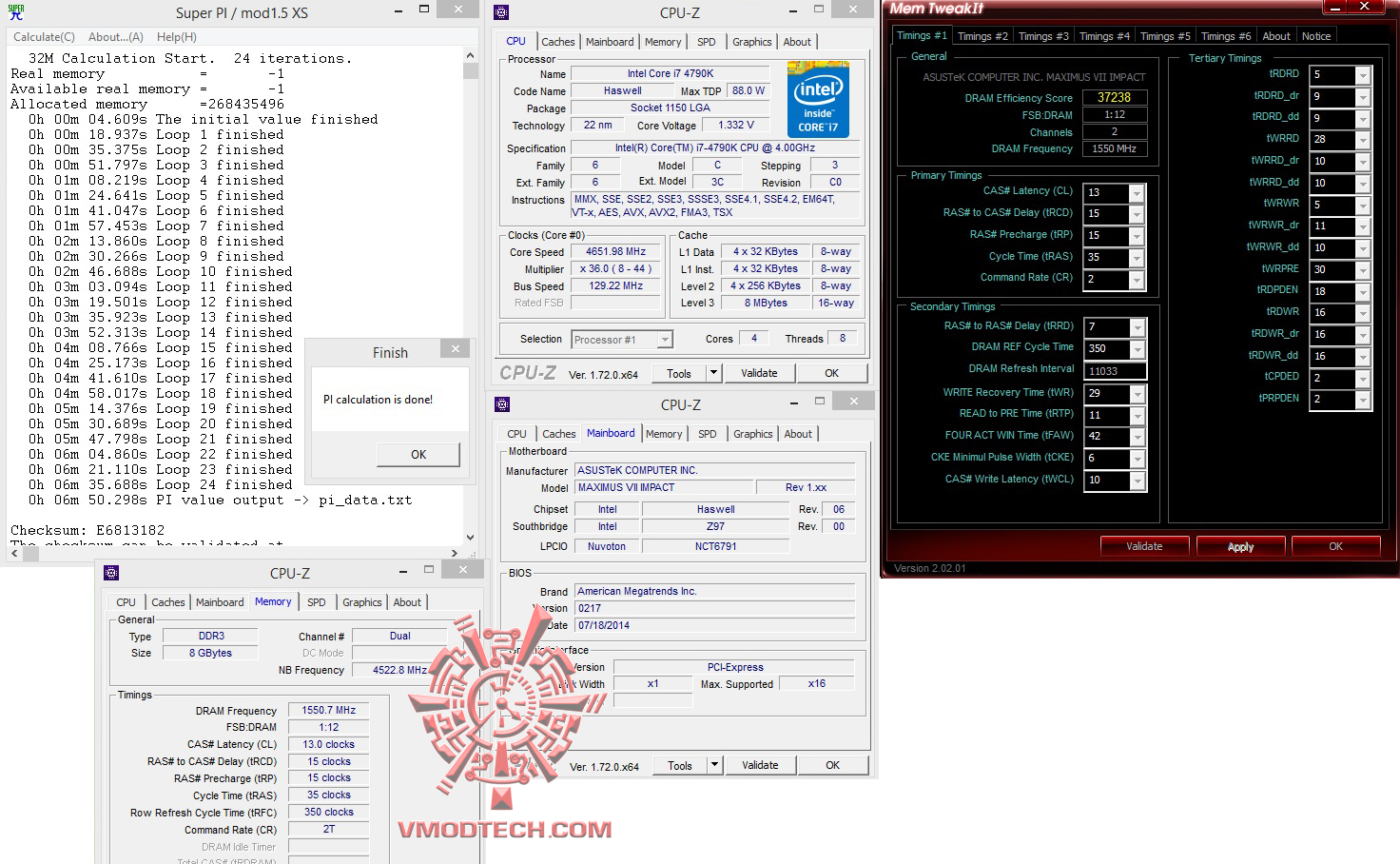Click the DRAM Frequency value 1550.7 MHz in CPU-Z

[328, 710]
